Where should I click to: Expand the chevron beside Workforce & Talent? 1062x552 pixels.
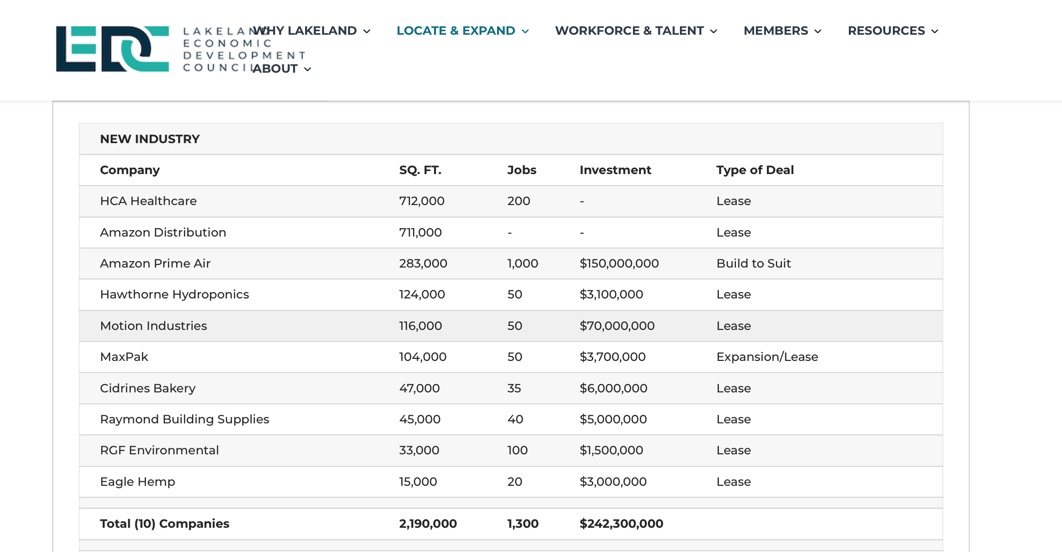713,32
